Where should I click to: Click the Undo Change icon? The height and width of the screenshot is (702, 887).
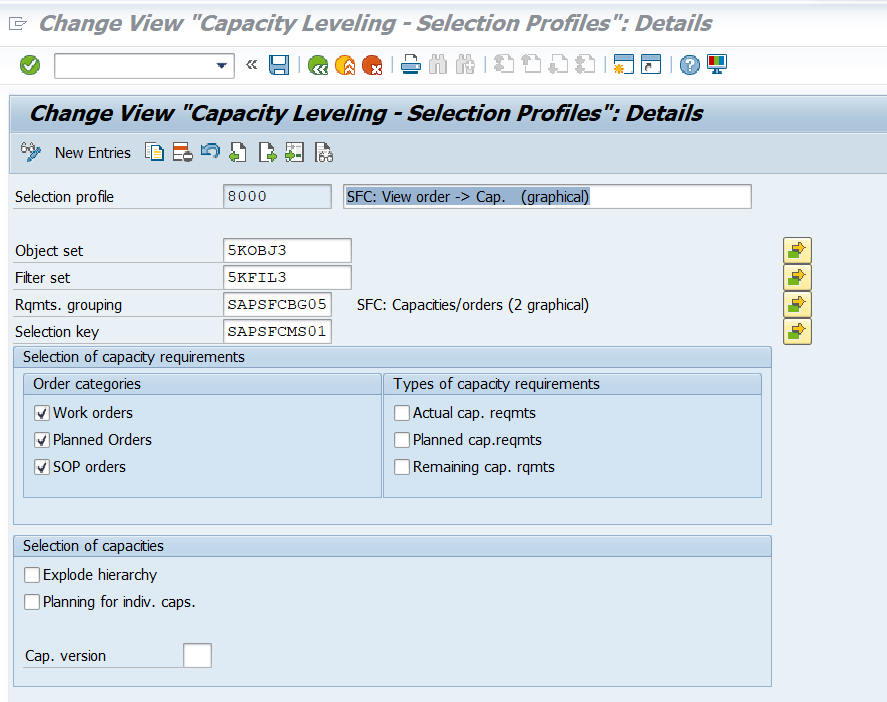[210, 152]
